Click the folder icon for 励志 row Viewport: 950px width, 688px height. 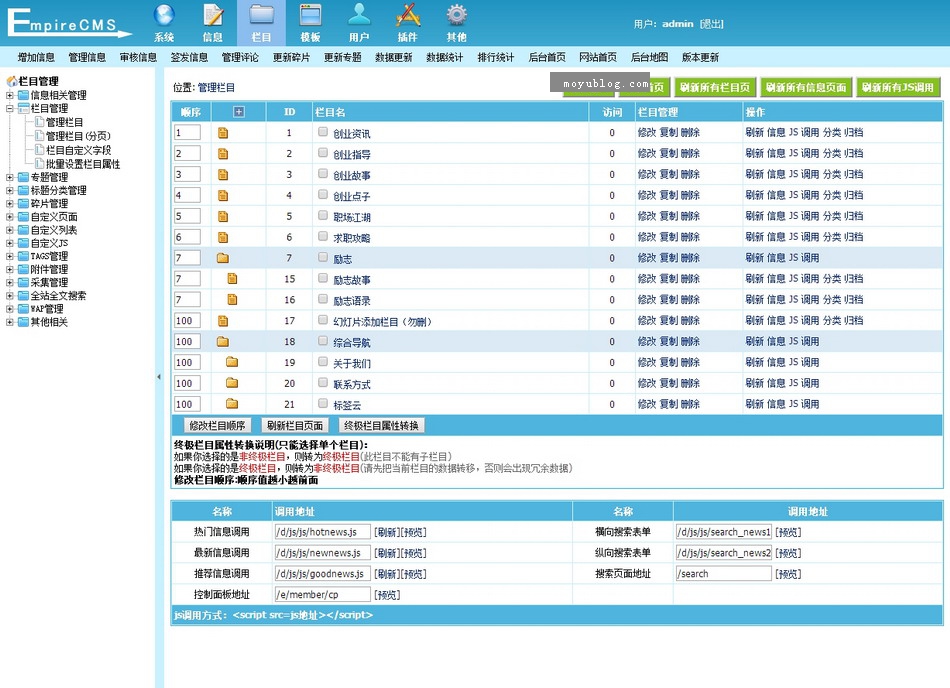(223, 258)
